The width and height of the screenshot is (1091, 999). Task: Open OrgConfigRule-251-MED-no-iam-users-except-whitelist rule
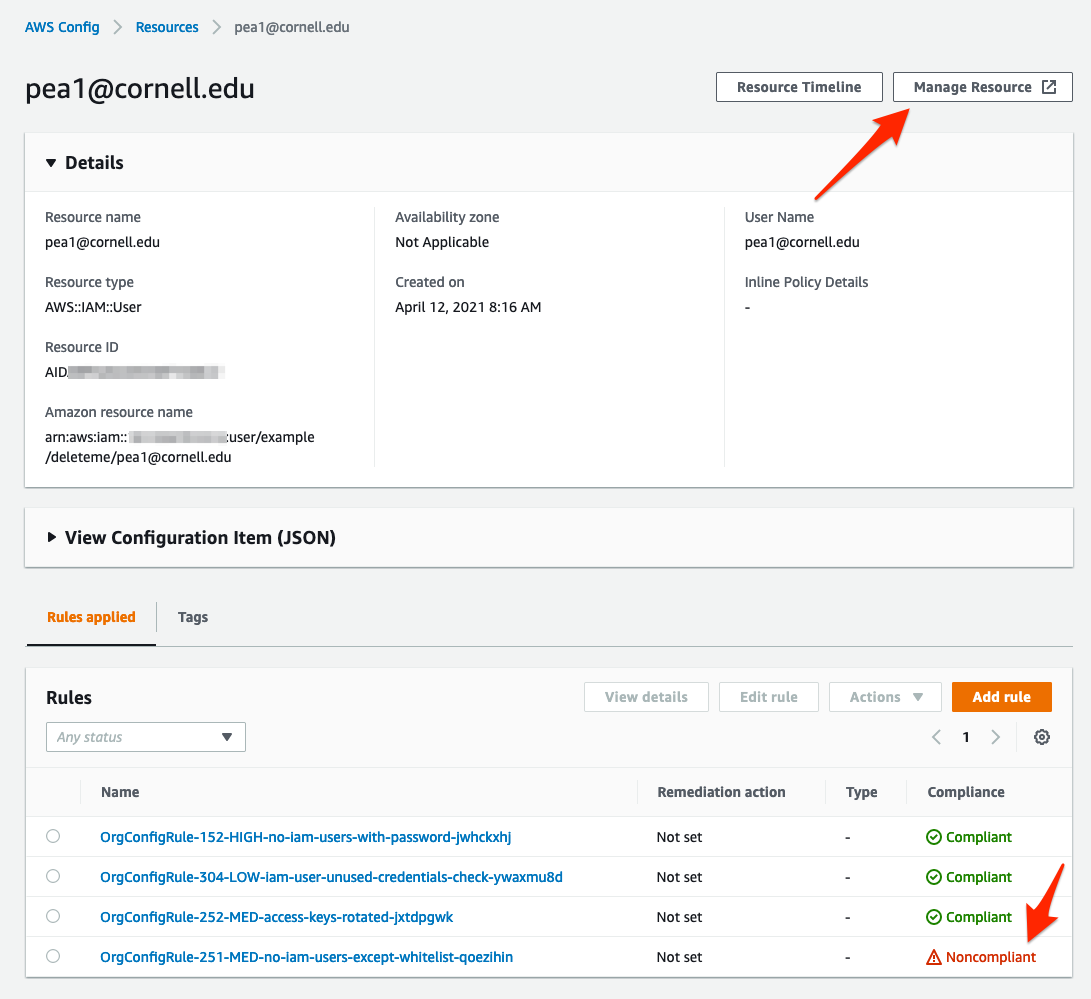[x=306, y=957]
